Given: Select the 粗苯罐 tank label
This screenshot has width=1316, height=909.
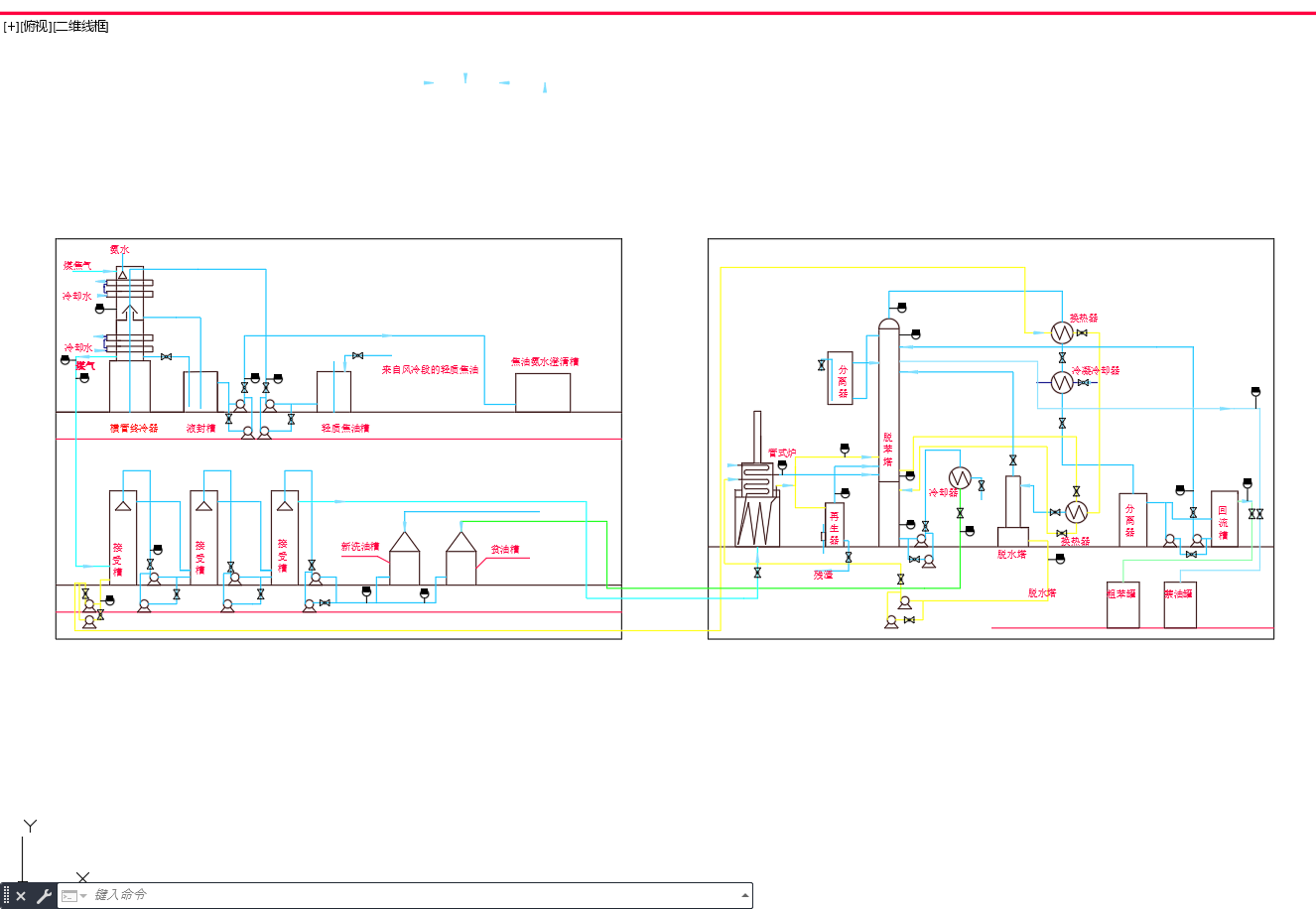Looking at the screenshot, I should pos(1122,594).
